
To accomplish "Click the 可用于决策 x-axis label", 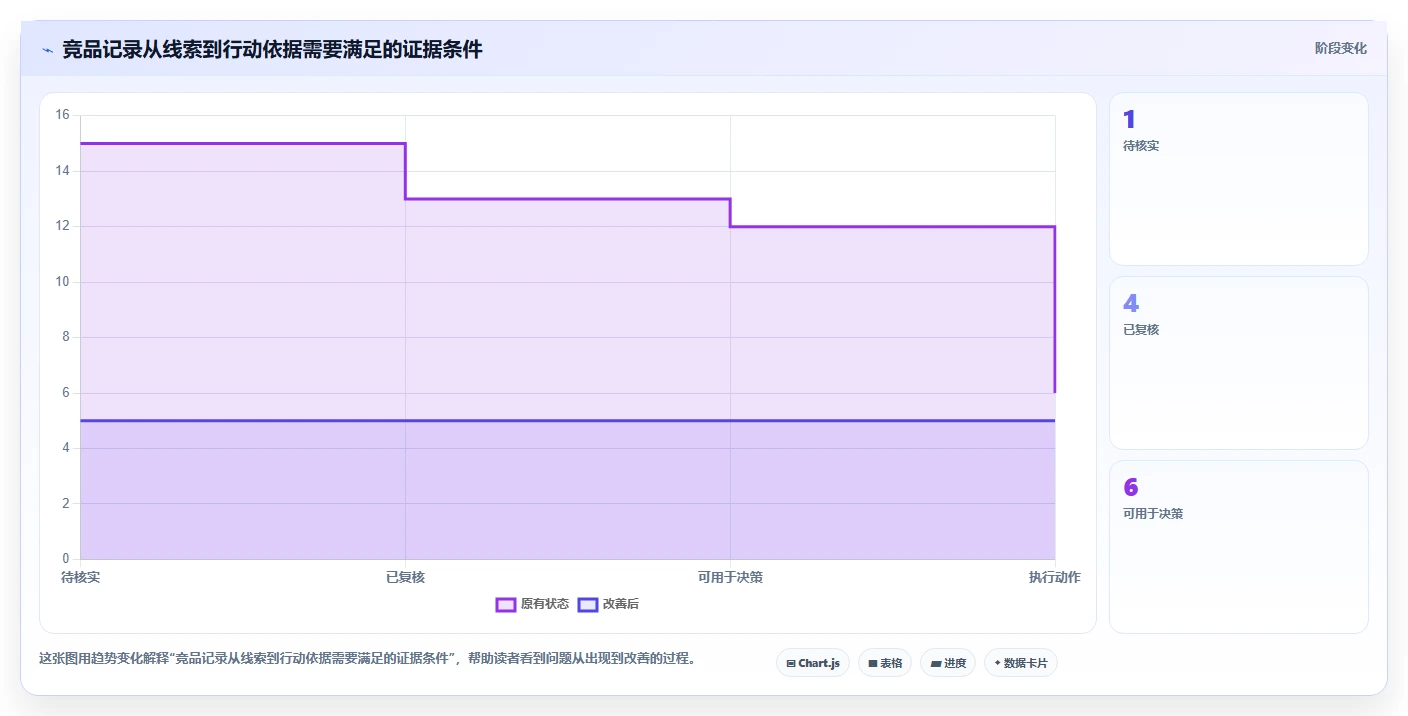I will [730, 577].
